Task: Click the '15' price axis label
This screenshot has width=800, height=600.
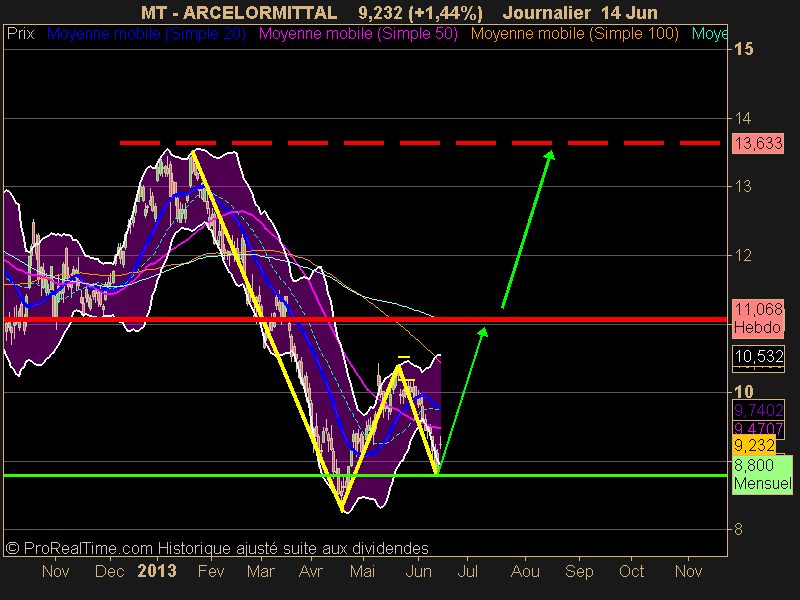Action: (744, 49)
